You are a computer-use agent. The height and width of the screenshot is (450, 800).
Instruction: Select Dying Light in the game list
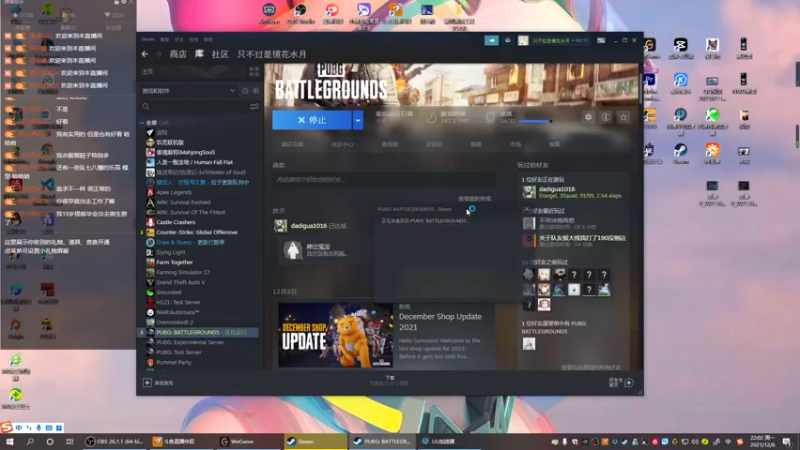pyautogui.click(x=170, y=252)
